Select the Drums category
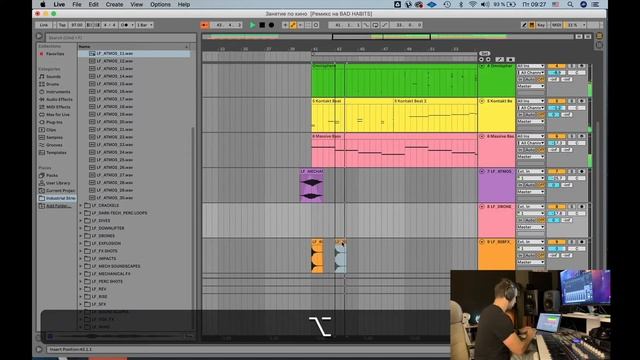Viewport: 640px width, 360px height. tap(53, 84)
